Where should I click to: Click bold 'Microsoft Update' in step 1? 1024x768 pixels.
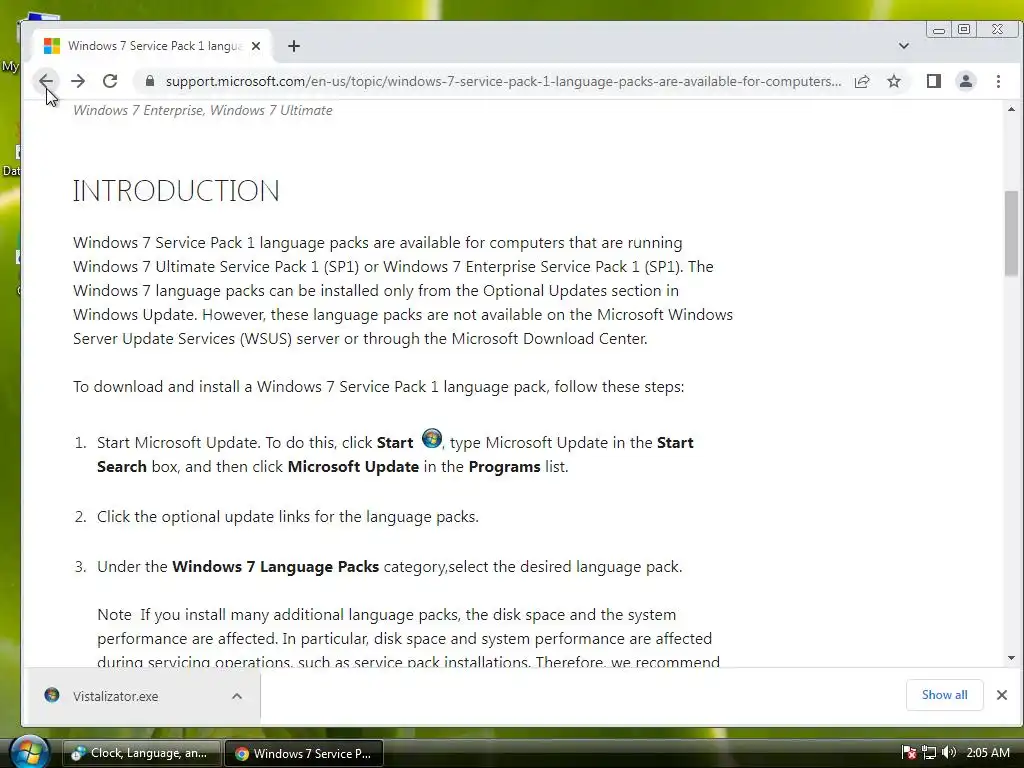(353, 467)
